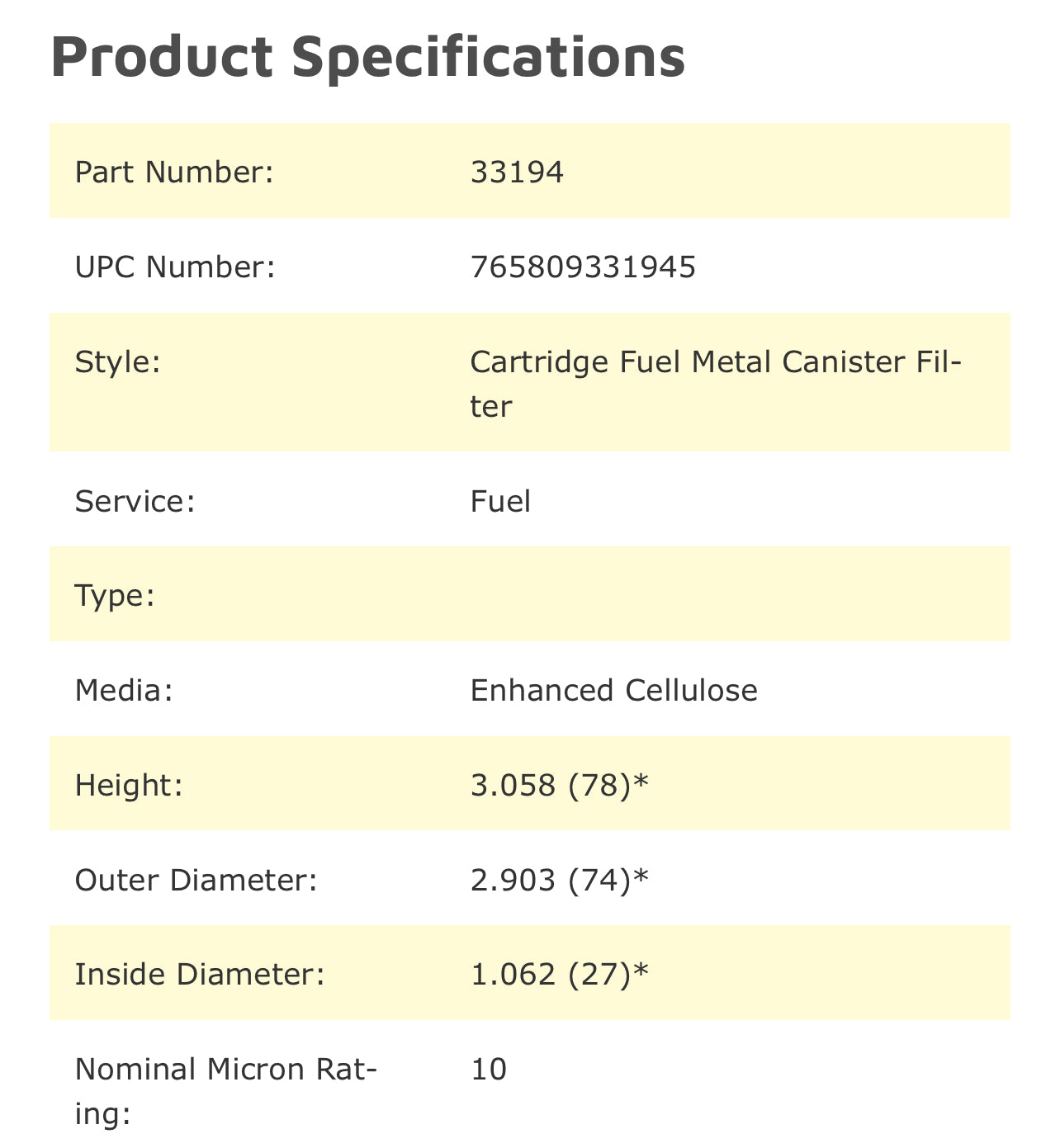Image resolution: width=1060 pixels, height=1148 pixels.
Task: Click the Service row's Fuel value
Action: pyautogui.click(x=500, y=502)
